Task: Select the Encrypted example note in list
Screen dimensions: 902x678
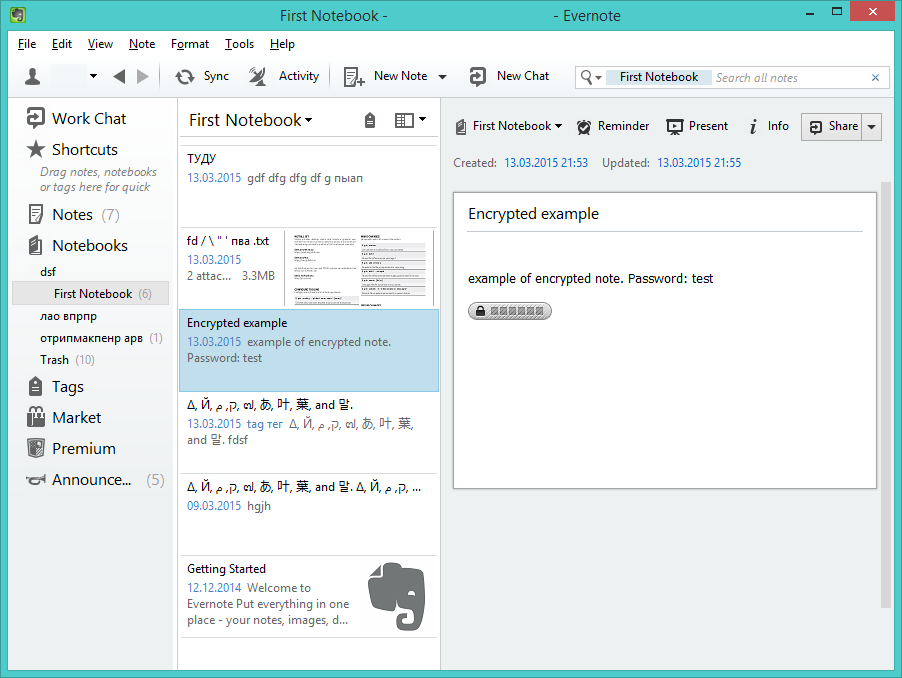Action: point(308,350)
